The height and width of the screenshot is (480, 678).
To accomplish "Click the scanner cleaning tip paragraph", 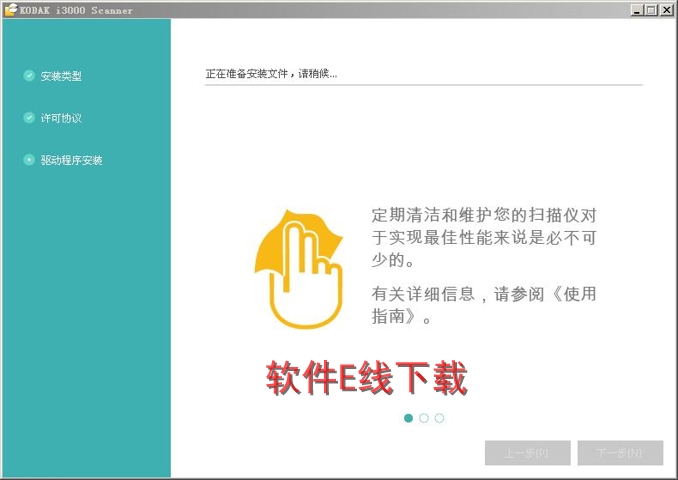I will tap(484, 237).
